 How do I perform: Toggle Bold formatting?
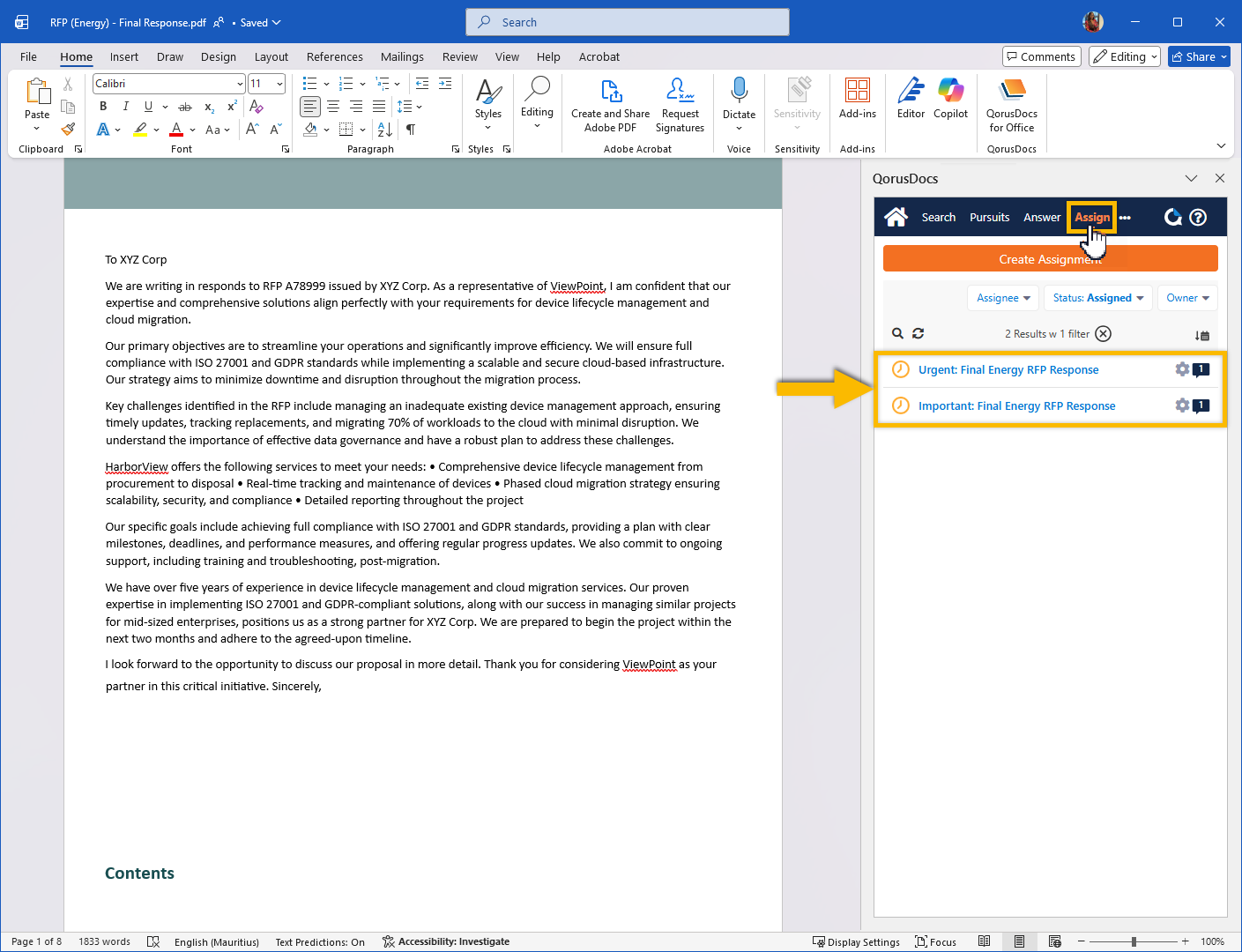(x=103, y=107)
